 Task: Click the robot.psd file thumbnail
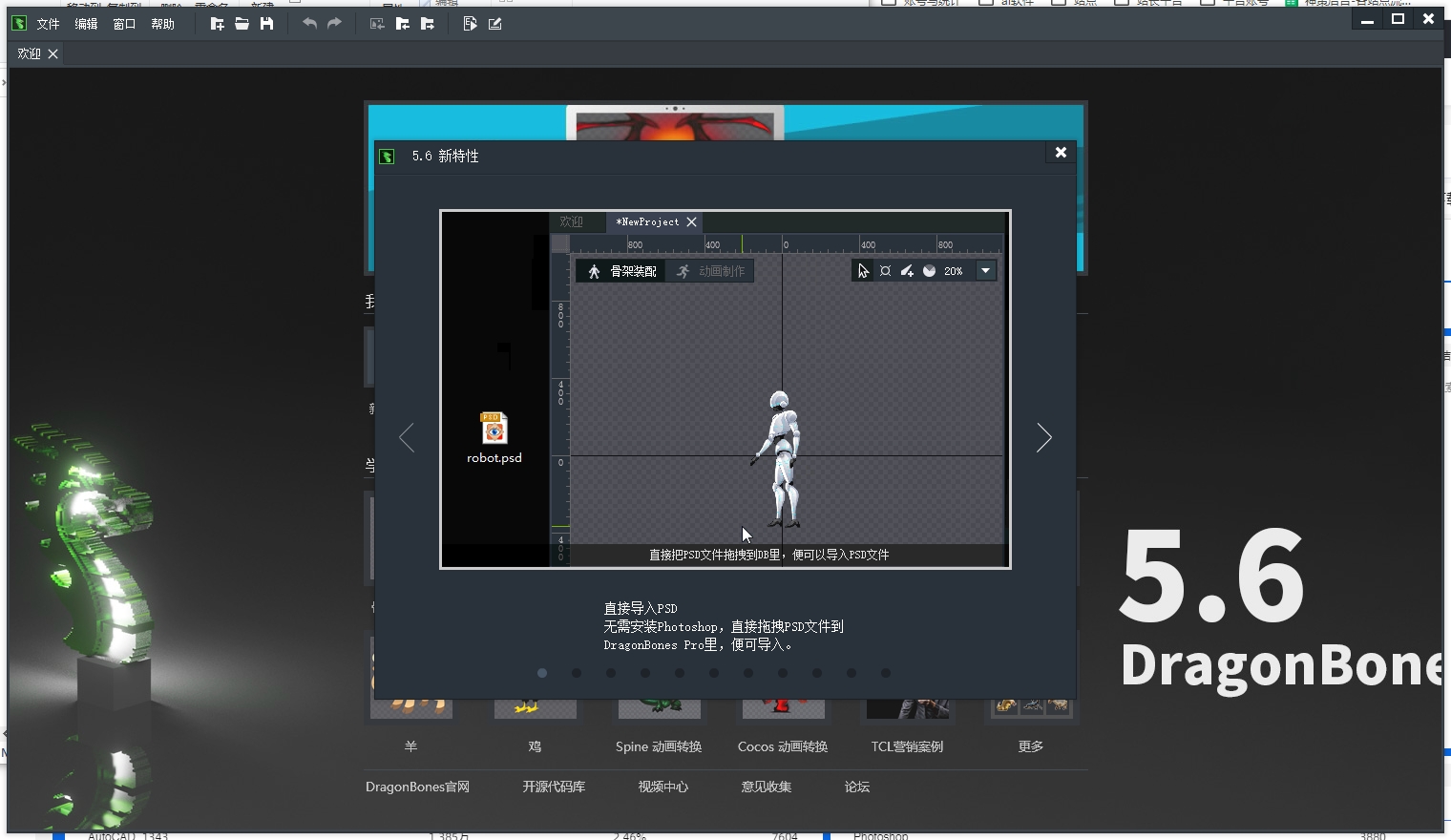[x=494, y=430]
